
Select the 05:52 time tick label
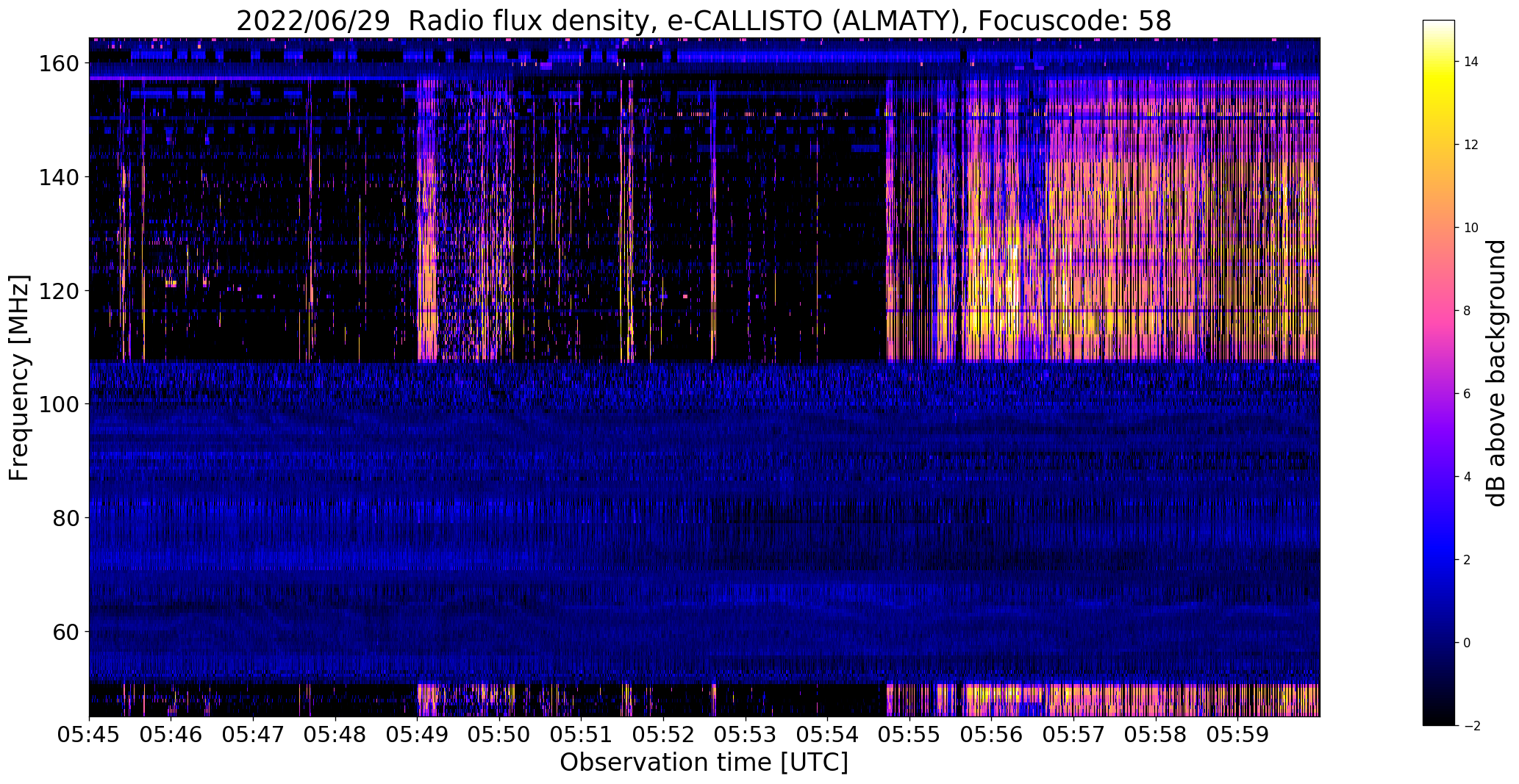[664, 734]
